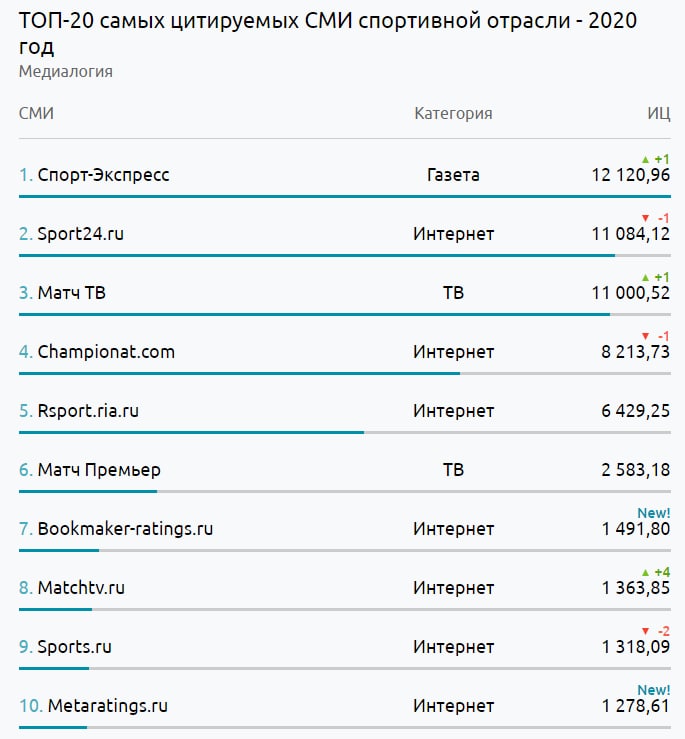Screen dimensions: 685x739
Task: Click the red -1 indicator for Championat.com
Action: (x=656, y=336)
